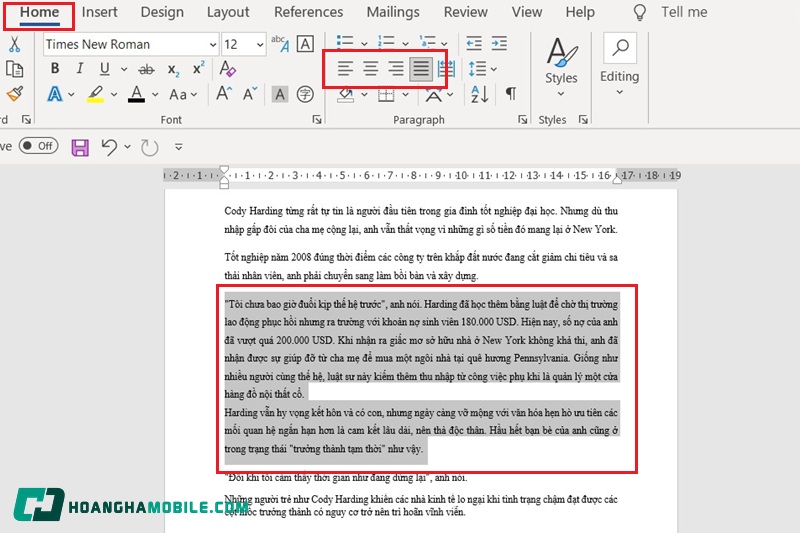
Task: Apply yellow text highlight color
Action: (x=95, y=94)
